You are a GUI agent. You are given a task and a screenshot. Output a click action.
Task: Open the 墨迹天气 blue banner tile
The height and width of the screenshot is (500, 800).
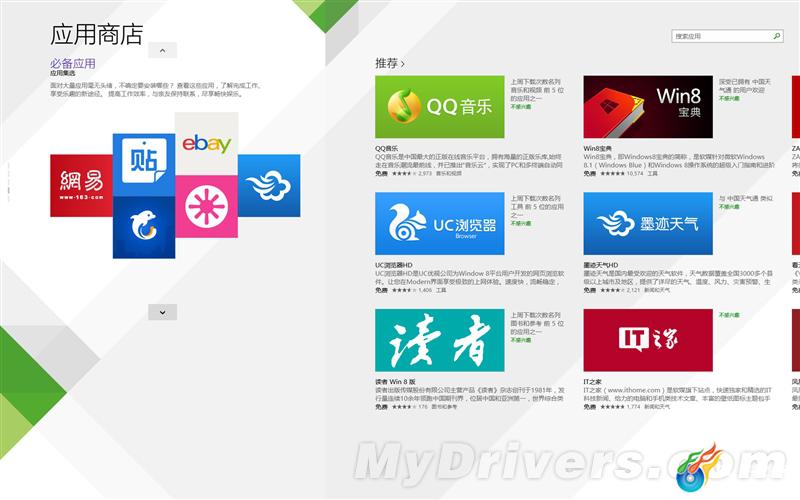click(x=648, y=223)
